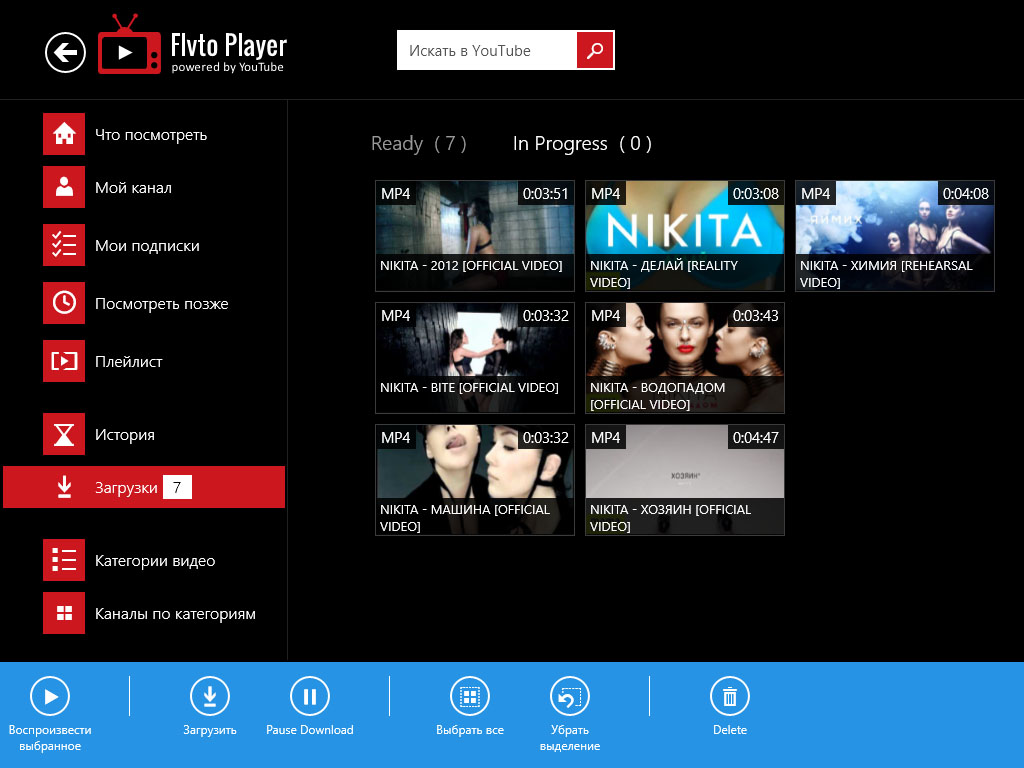The height and width of the screenshot is (768, 1024).
Task: Click the Выбрать все label
Action: tap(470, 730)
